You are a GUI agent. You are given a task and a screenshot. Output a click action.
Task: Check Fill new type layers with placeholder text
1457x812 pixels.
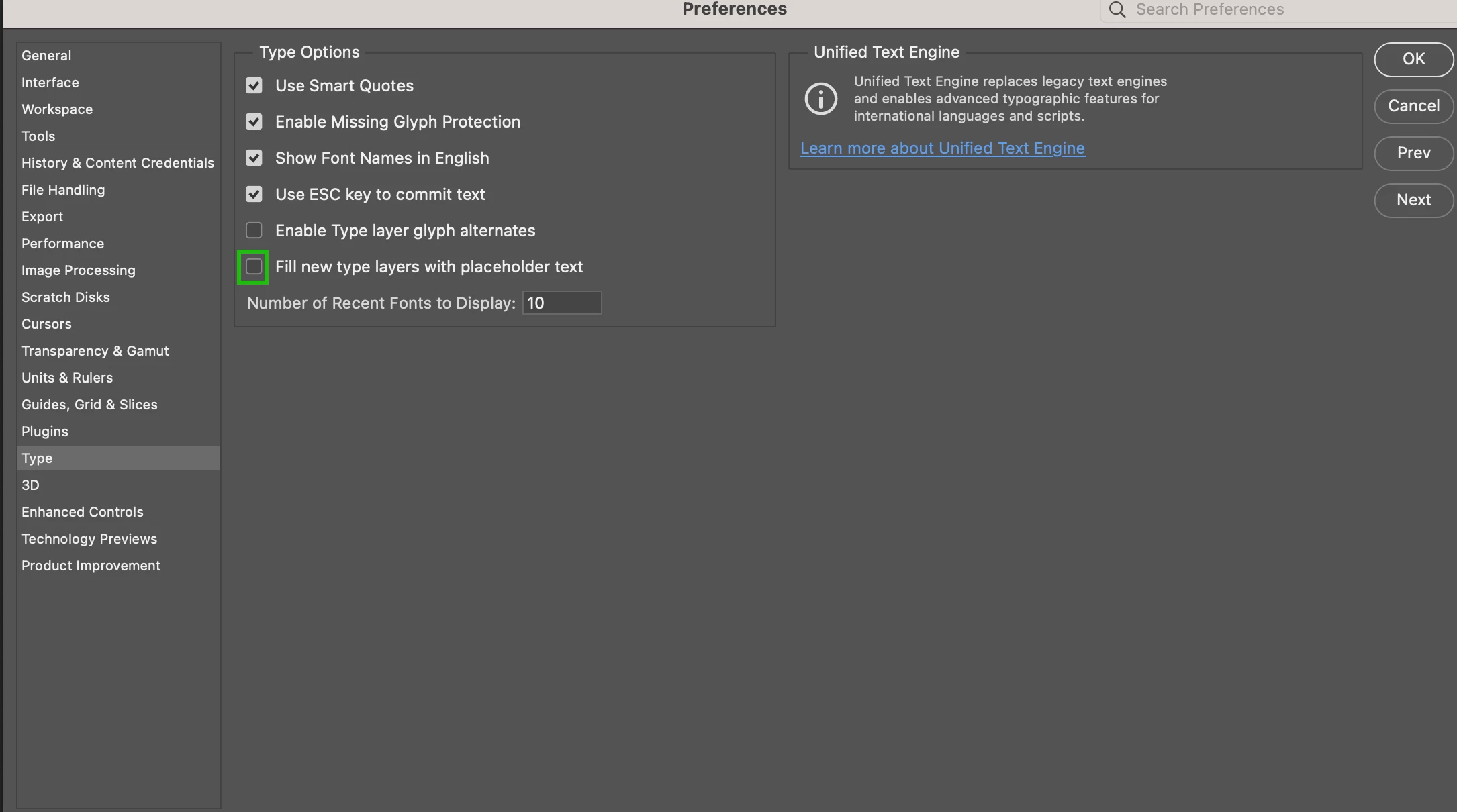click(254, 266)
